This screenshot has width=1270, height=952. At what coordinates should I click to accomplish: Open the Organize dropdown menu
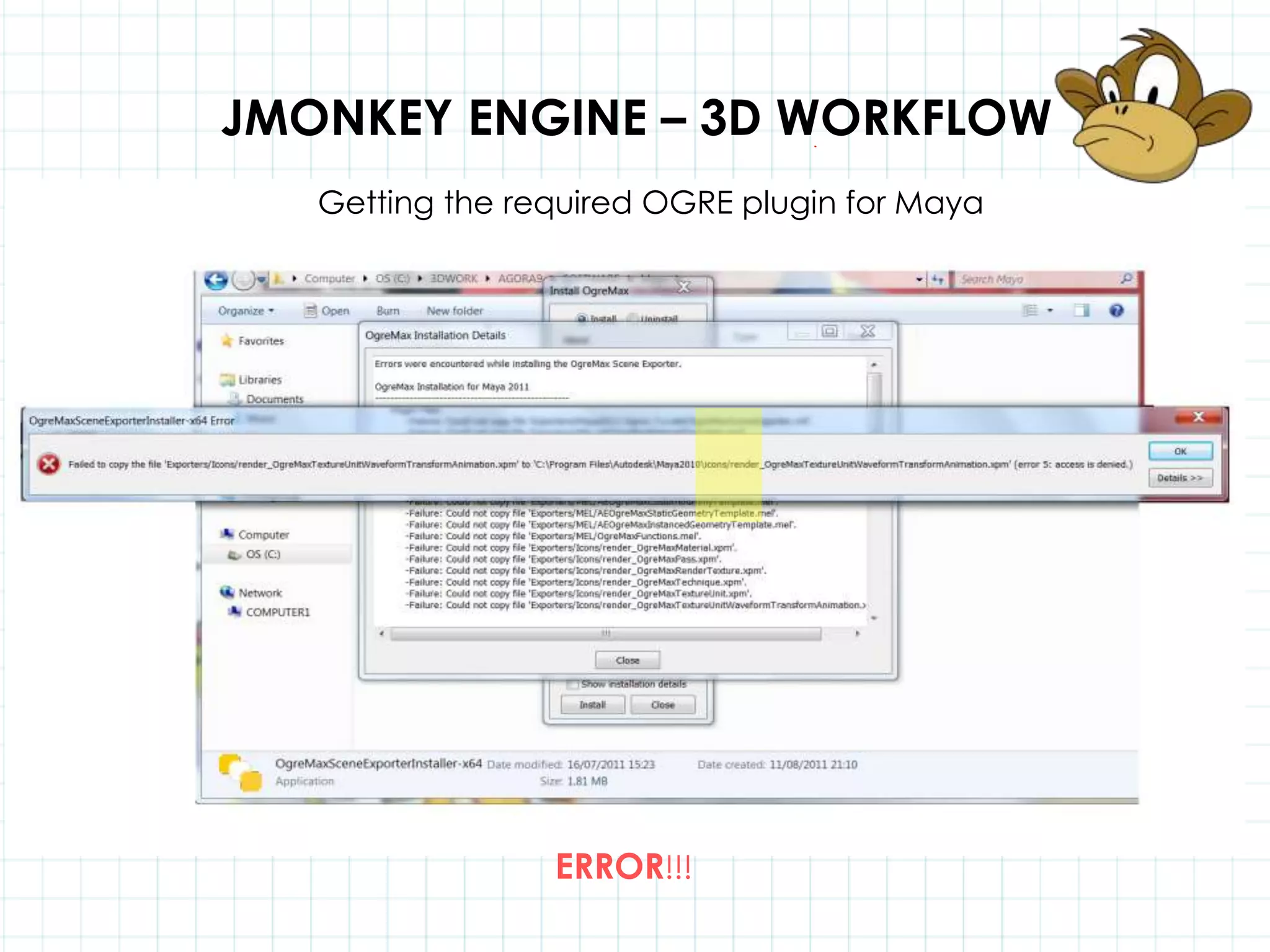point(246,311)
